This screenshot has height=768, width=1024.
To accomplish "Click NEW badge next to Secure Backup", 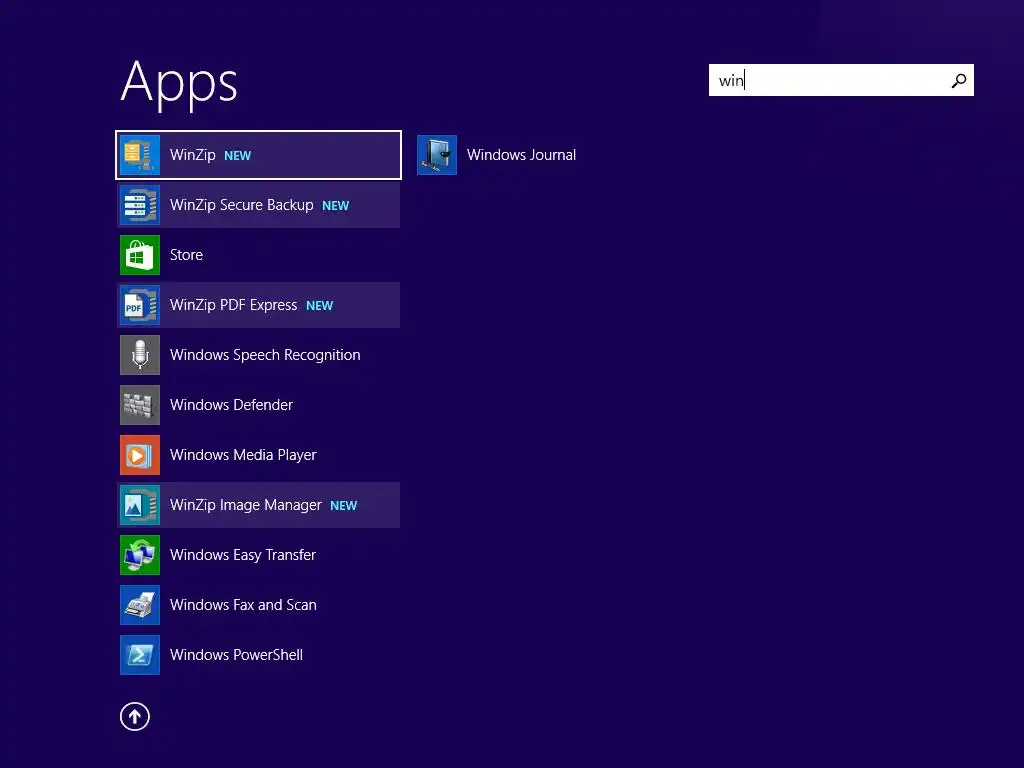I will pyautogui.click(x=336, y=206).
